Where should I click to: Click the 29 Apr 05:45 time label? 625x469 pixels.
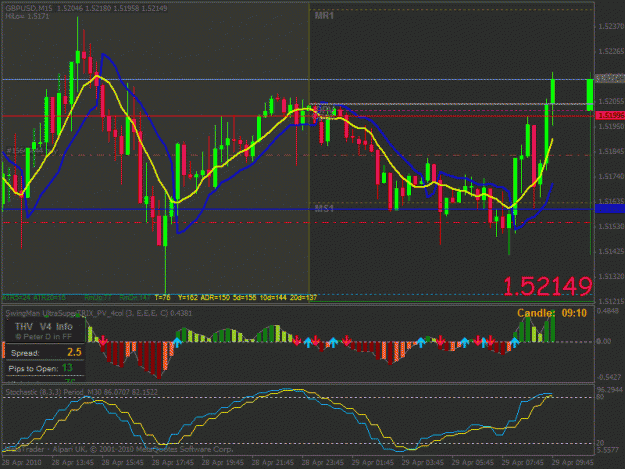click(x=473, y=463)
